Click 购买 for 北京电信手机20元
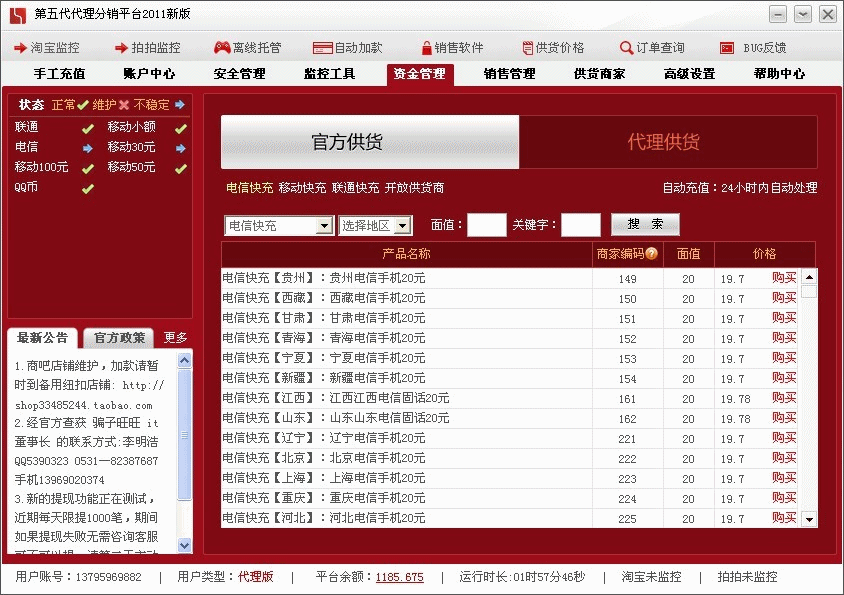844x595 pixels. (x=784, y=458)
